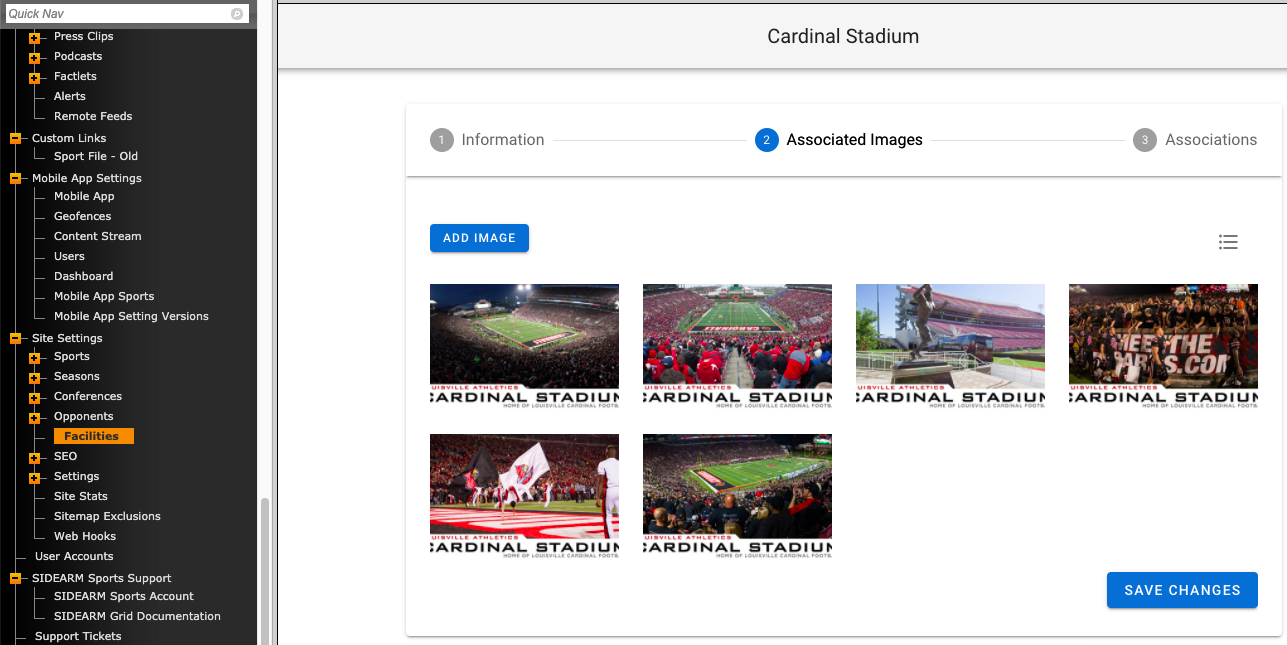Expand the Press Clips tree node

coord(34,38)
